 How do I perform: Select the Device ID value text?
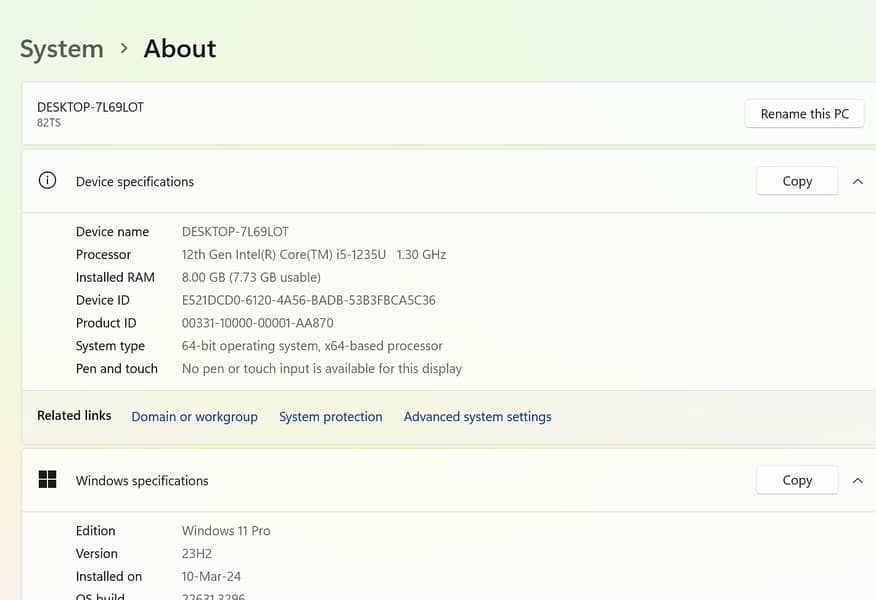tap(308, 300)
